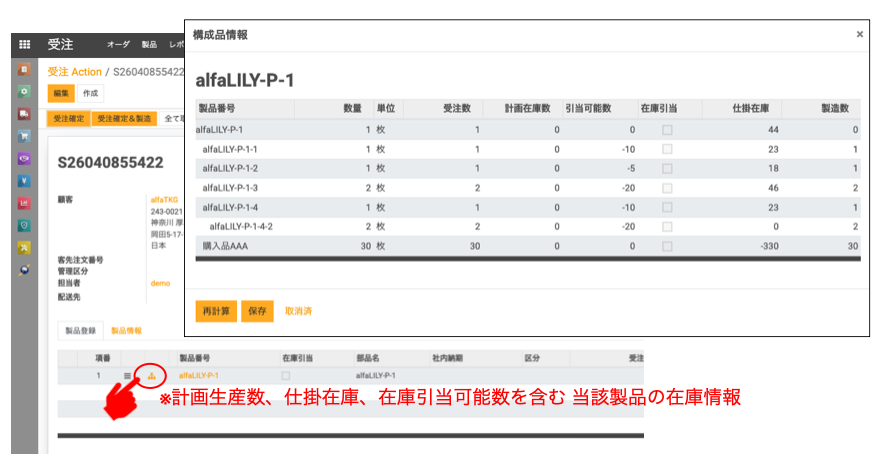This screenshot has height=465, width=895.
Task: Close the 構成品情報 dialog
Action: 859,34
